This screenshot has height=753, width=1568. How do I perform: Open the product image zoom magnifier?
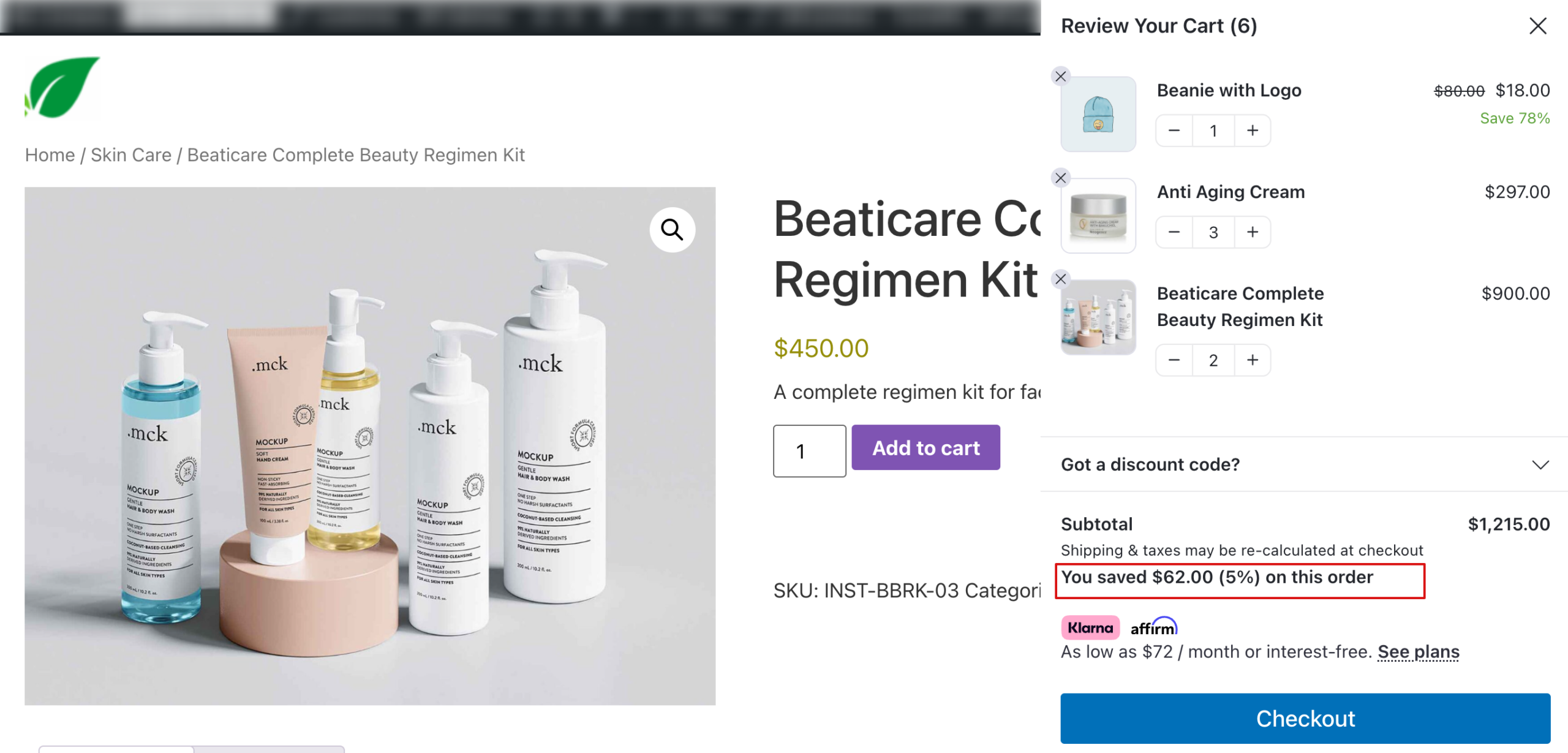(x=672, y=230)
